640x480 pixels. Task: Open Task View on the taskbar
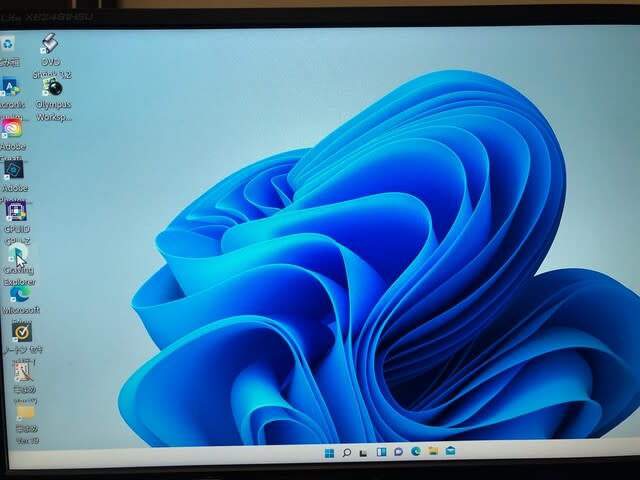click(x=363, y=453)
